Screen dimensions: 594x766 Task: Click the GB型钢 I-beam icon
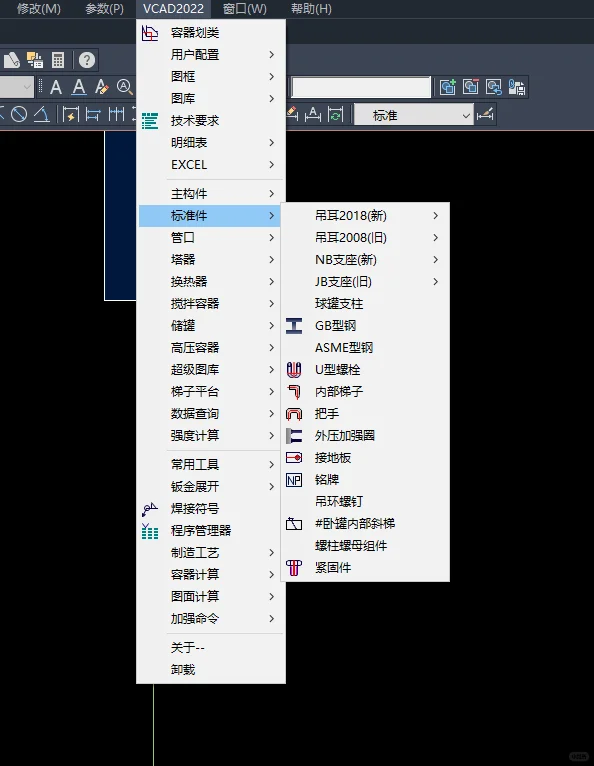pyautogui.click(x=294, y=326)
